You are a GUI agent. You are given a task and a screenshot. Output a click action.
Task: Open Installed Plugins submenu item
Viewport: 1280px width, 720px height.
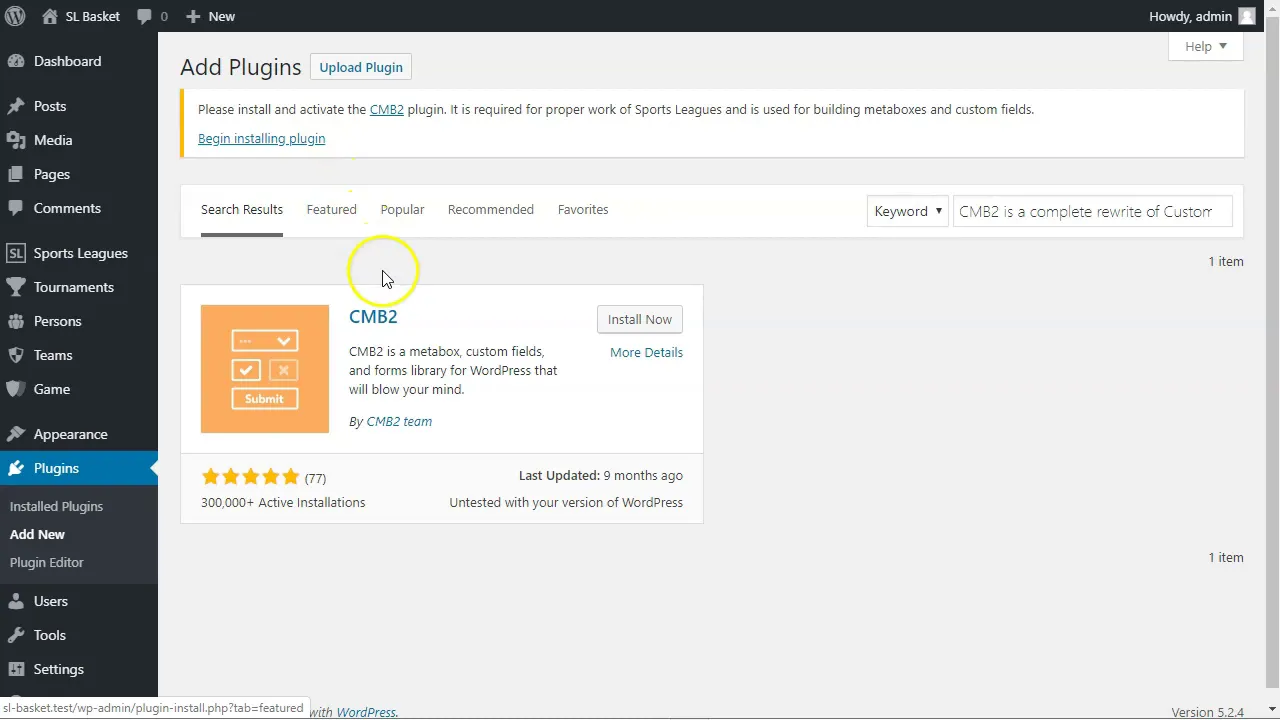pos(56,506)
